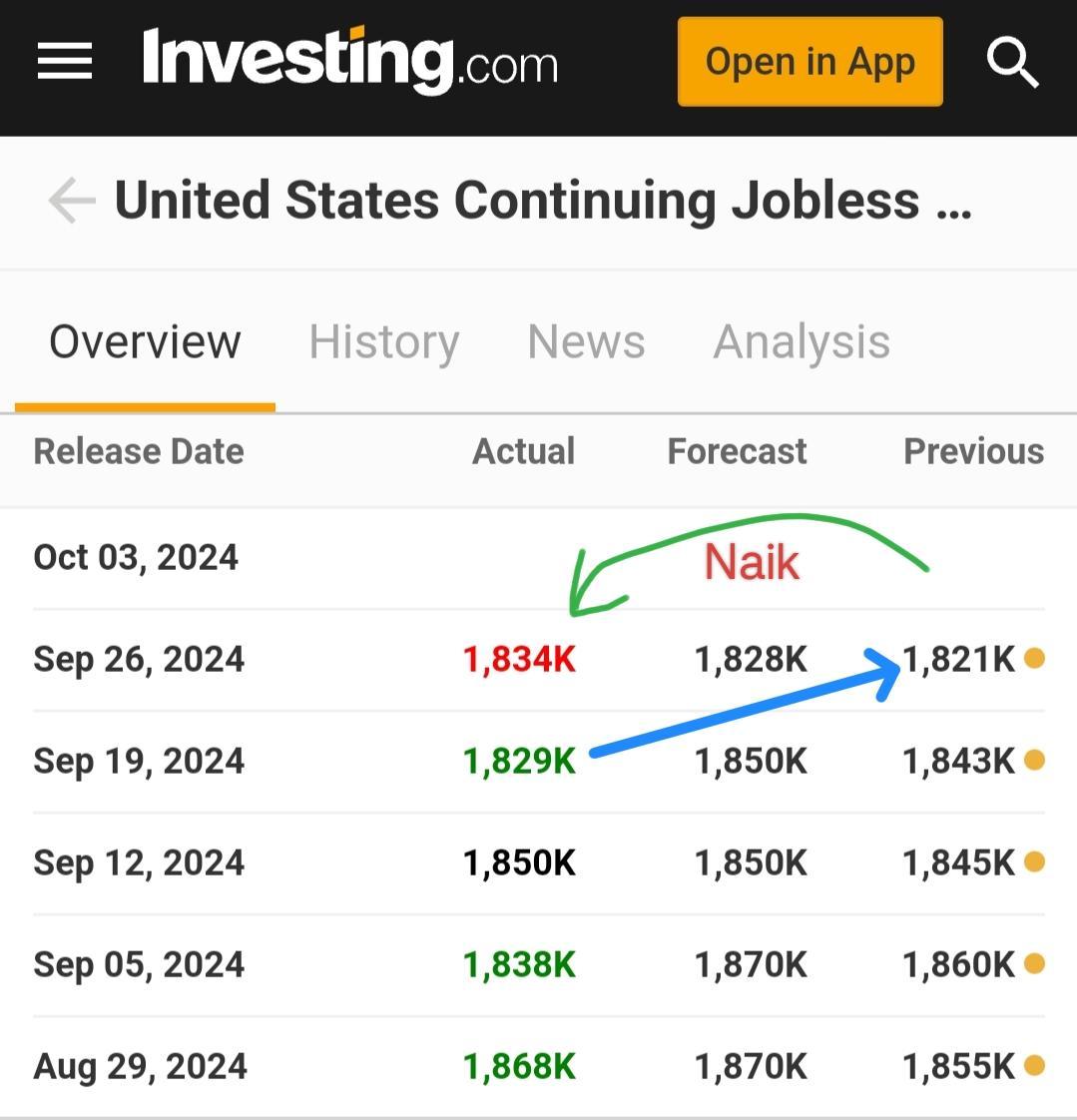Select the Oct 03, 2024 release date

point(136,558)
